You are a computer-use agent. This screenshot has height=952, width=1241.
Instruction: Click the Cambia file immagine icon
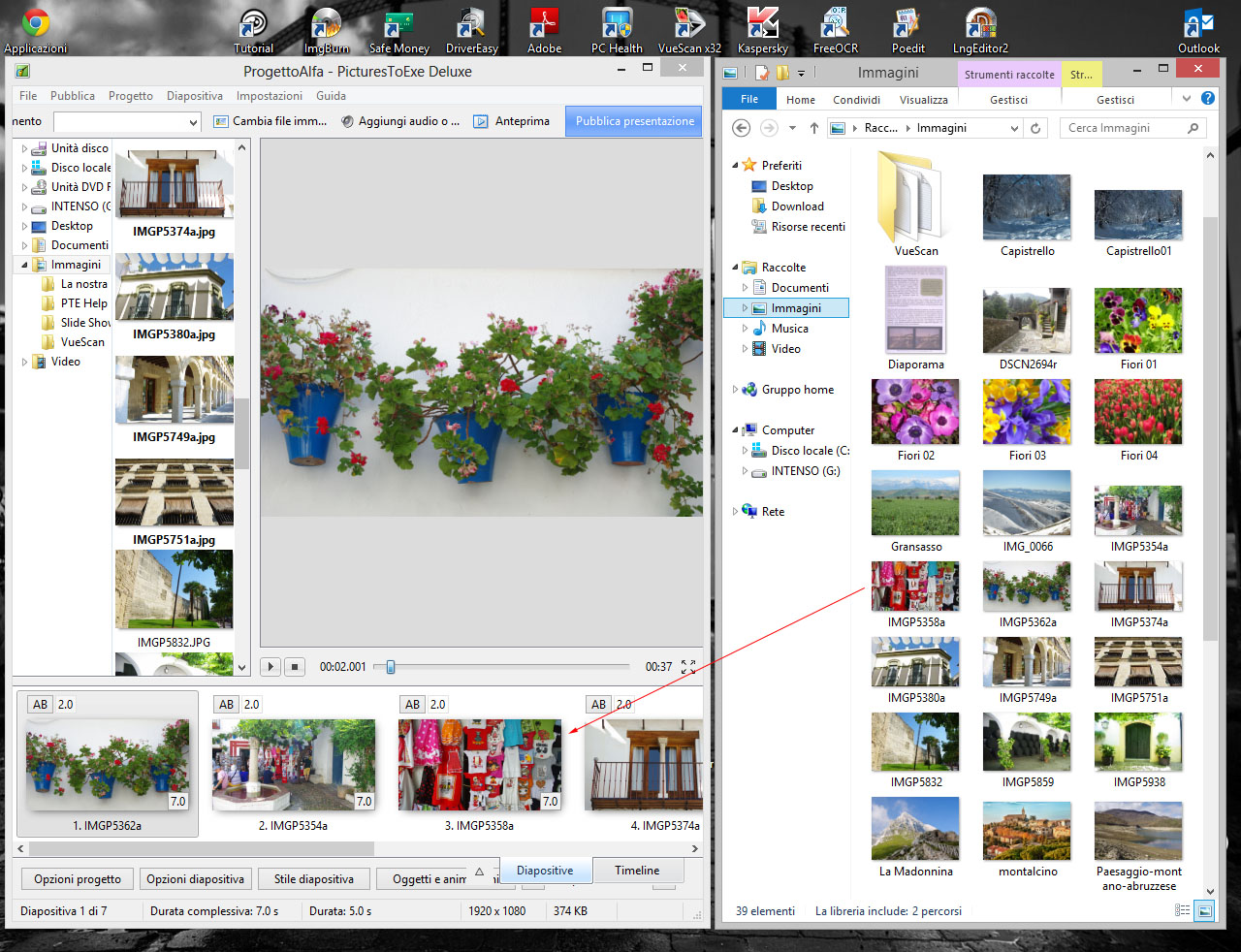pyautogui.click(x=221, y=121)
